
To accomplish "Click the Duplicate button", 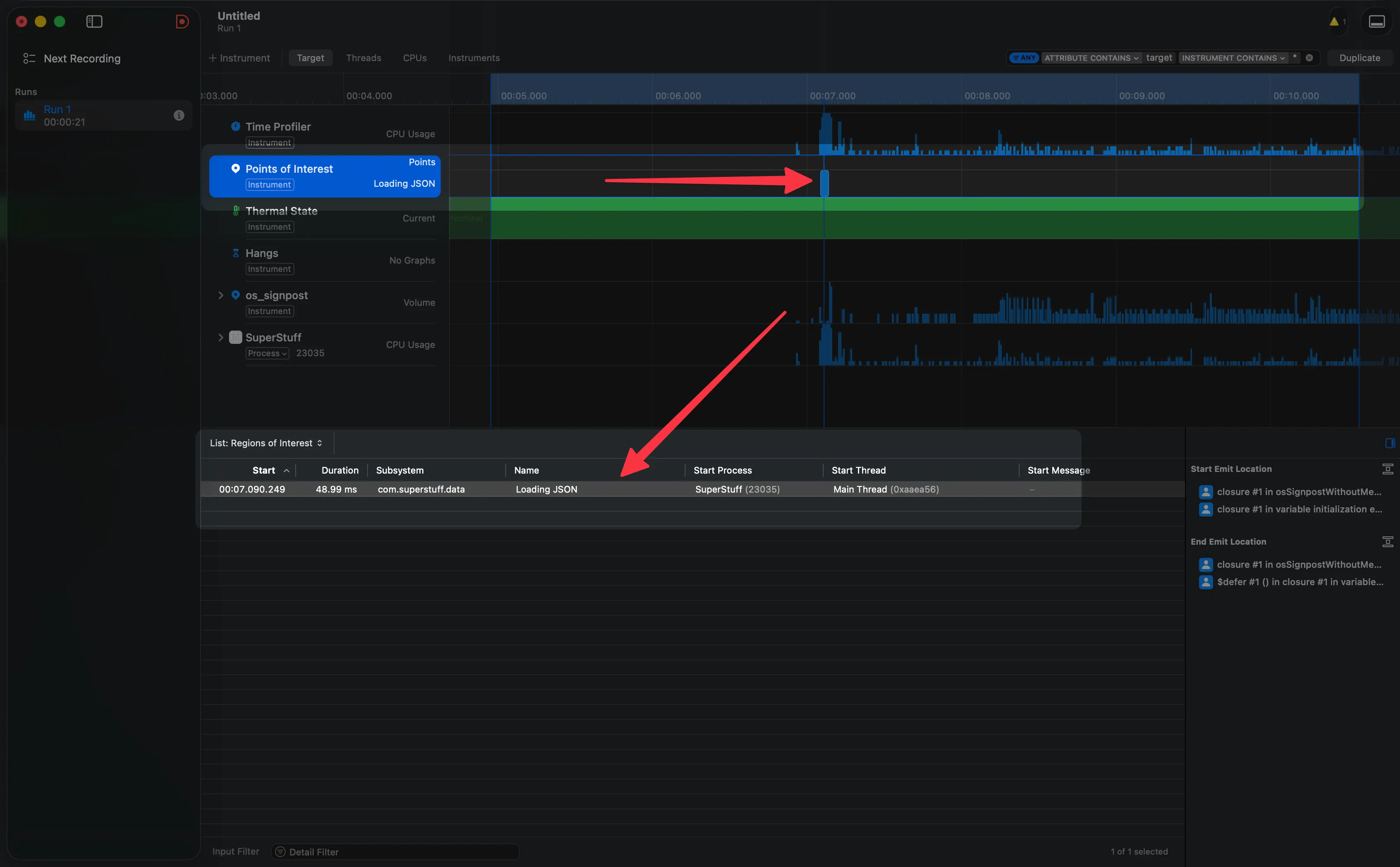I will click(1360, 57).
